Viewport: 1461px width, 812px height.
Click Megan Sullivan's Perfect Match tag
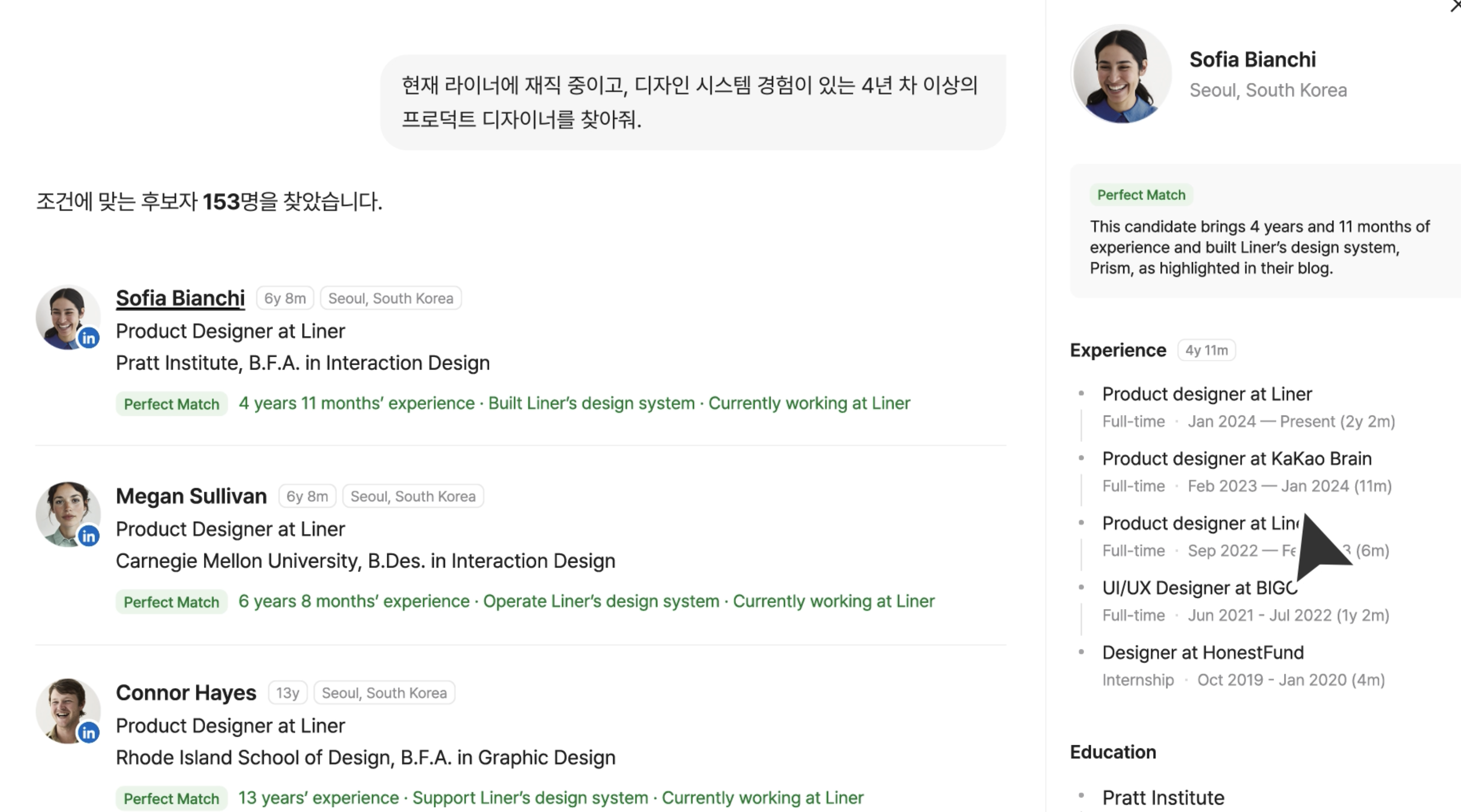click(171, 602)
